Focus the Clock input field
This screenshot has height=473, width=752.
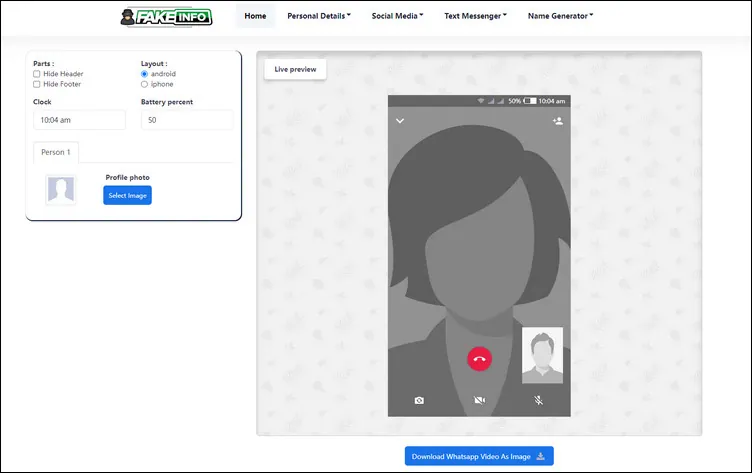pyautogui.click(x=80, y=120)
